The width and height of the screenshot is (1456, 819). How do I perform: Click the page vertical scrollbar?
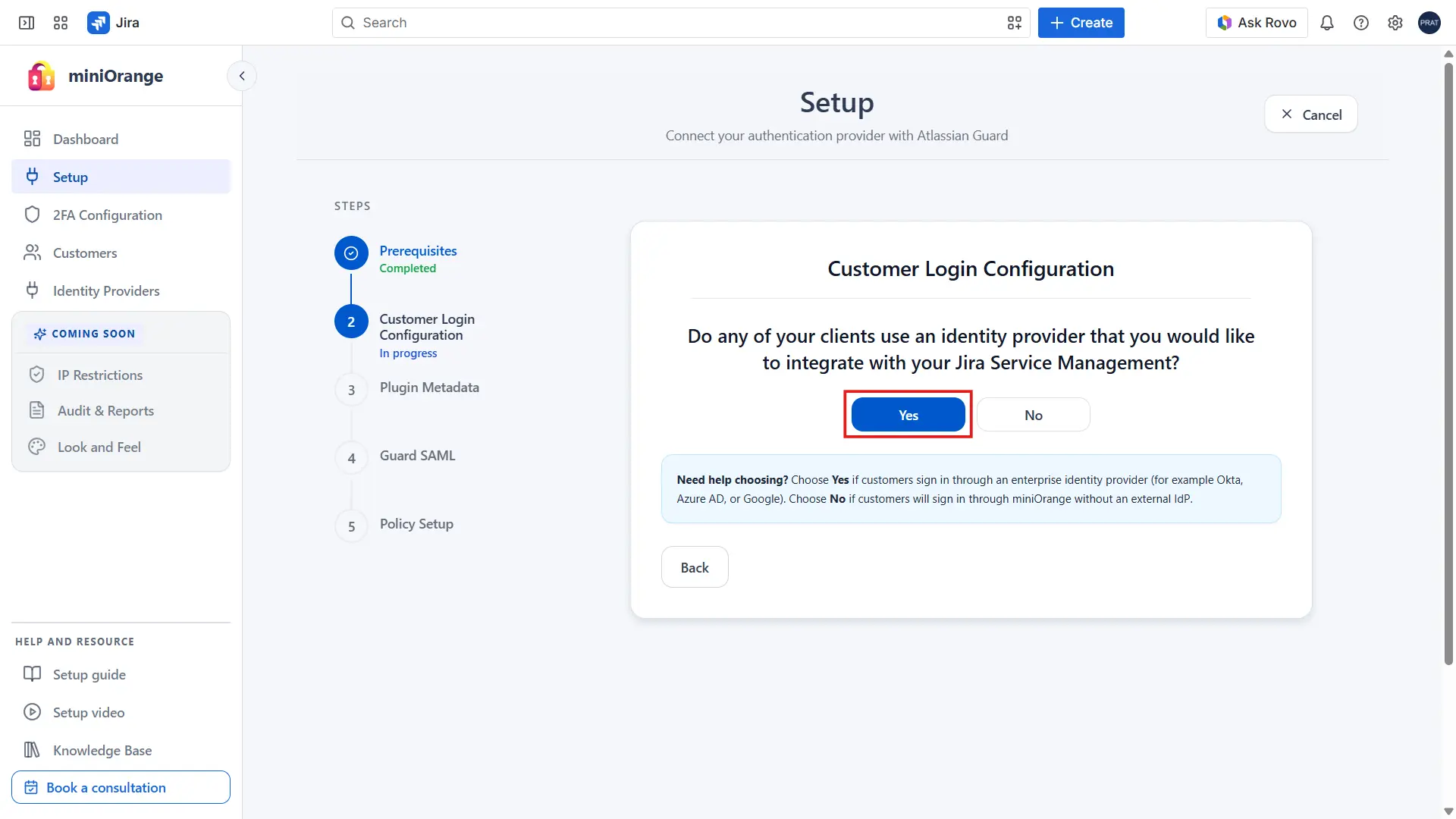(x=1448, y=364)
